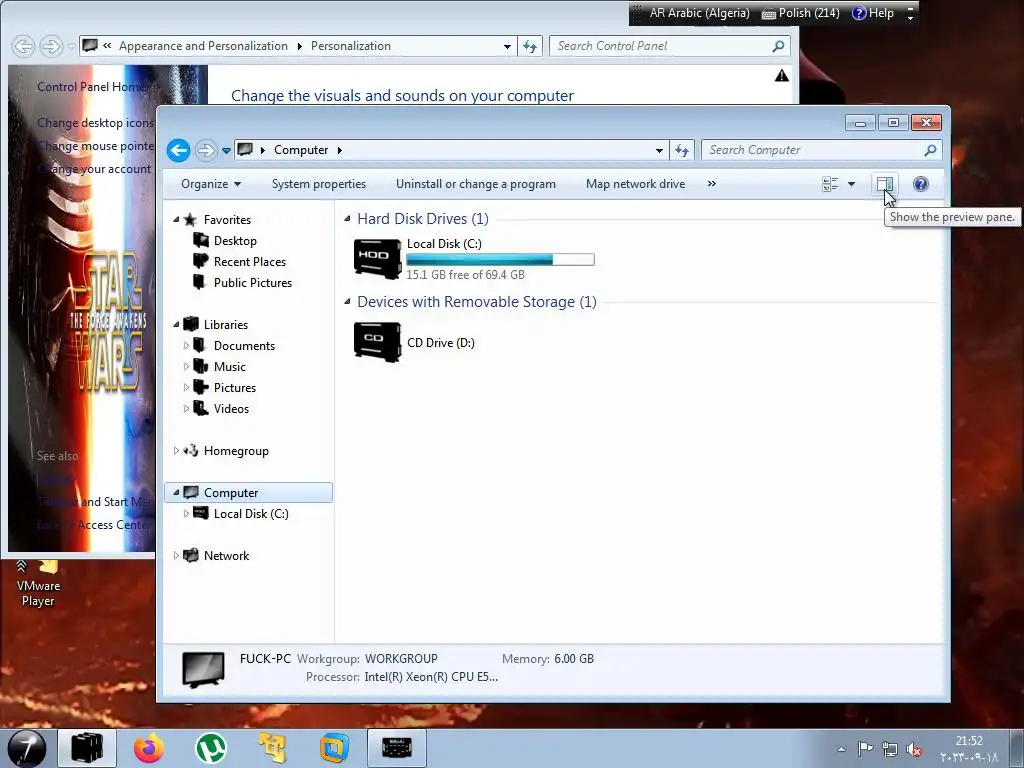
Task: Click AR Arabic (Algeria) language bar button
Action: [x=699, y=13]
